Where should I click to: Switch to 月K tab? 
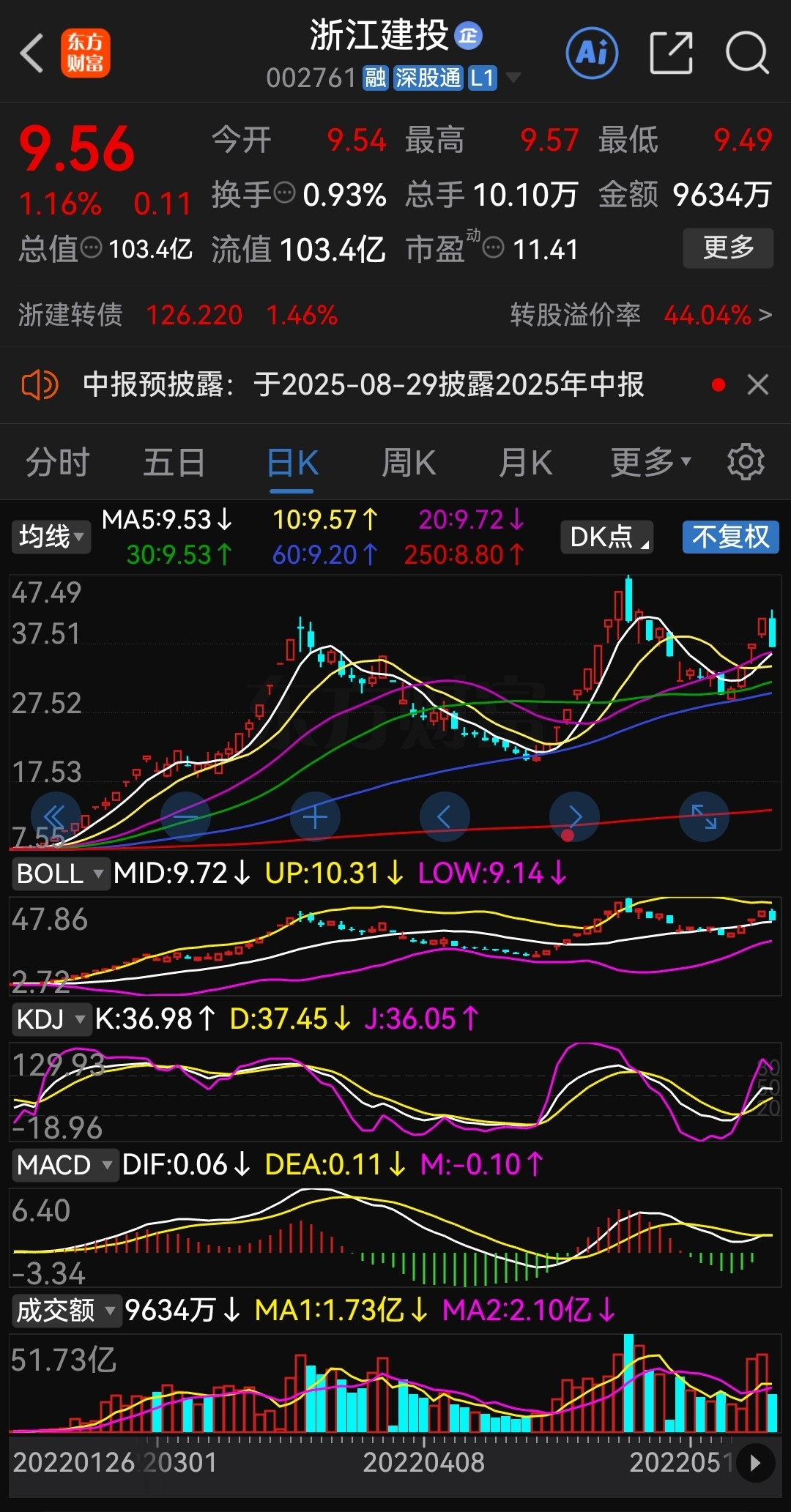[525, 463]
